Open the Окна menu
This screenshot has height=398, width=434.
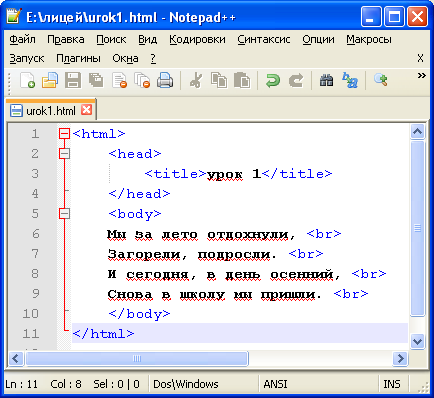[x=125, y=58]
